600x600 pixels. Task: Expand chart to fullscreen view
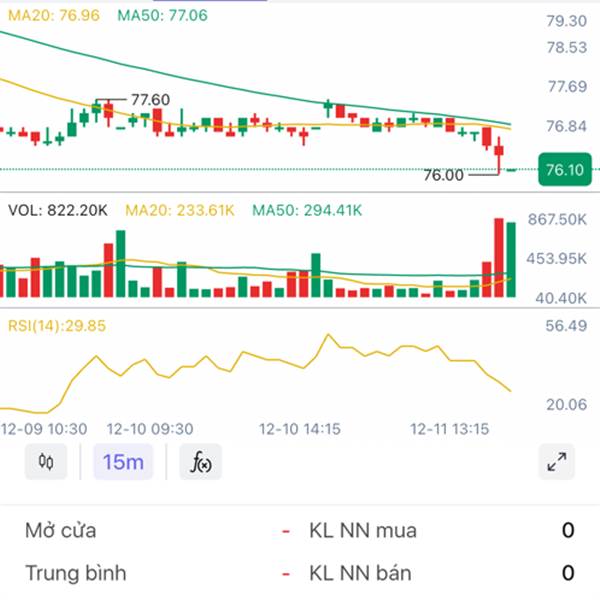tap(557, 461)
